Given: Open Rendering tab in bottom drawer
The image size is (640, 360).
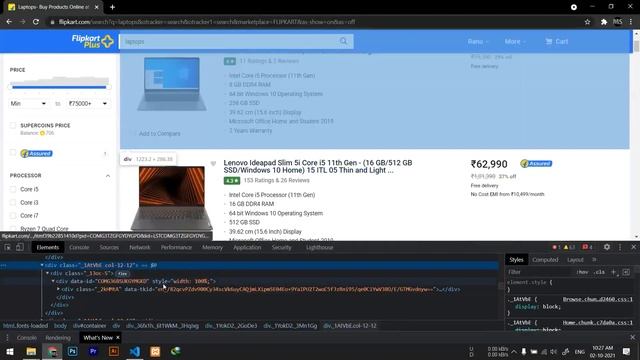Looking at the screenshot, I should (58, 338).
